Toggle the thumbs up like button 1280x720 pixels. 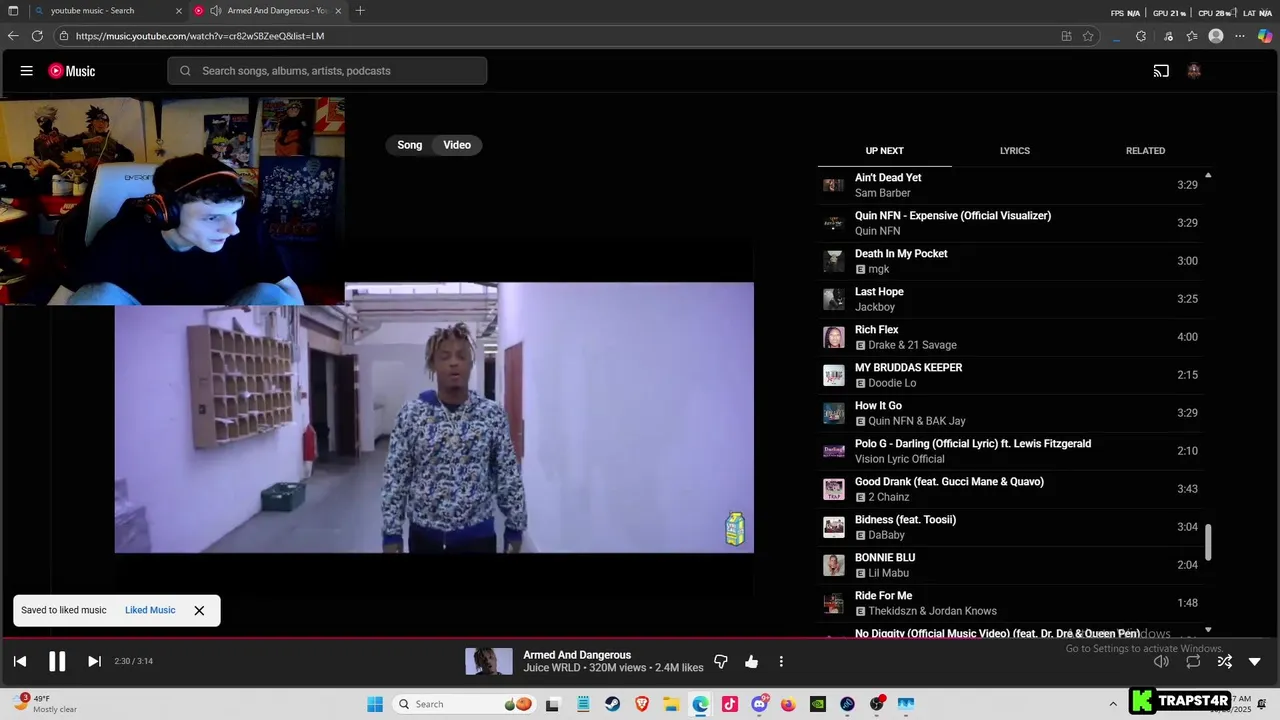point(751,662)
